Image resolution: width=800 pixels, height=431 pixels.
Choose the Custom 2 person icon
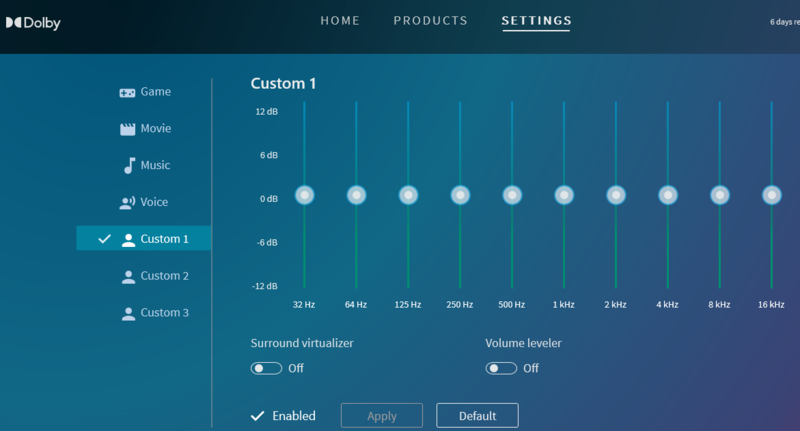[x=128, y=276]
